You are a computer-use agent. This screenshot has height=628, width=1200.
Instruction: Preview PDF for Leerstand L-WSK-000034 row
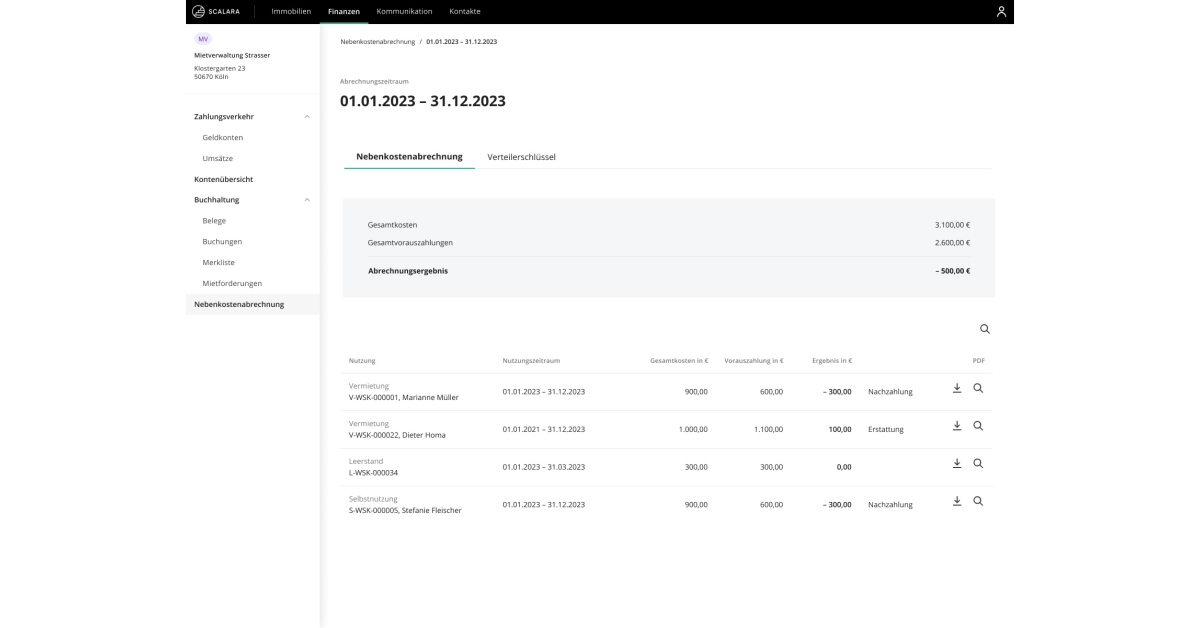pos(978,463)
